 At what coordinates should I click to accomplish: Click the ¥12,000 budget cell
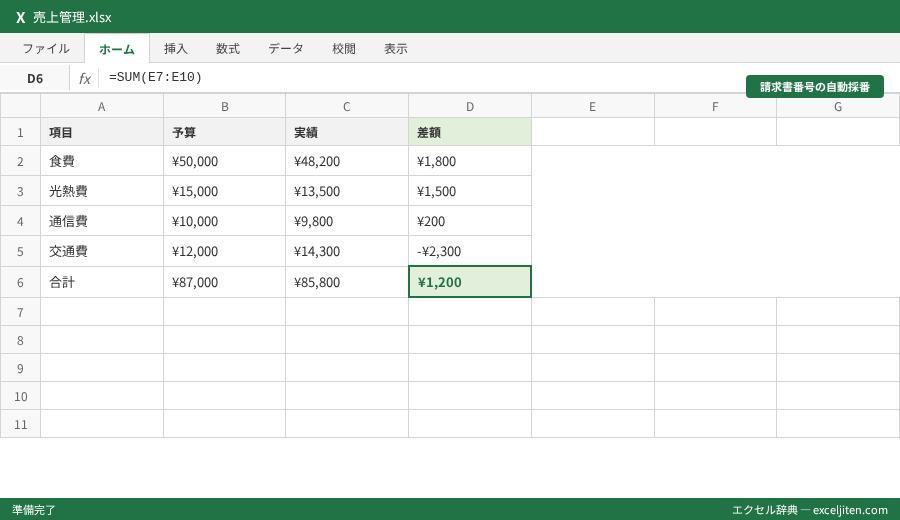click(x=224, y=251)
